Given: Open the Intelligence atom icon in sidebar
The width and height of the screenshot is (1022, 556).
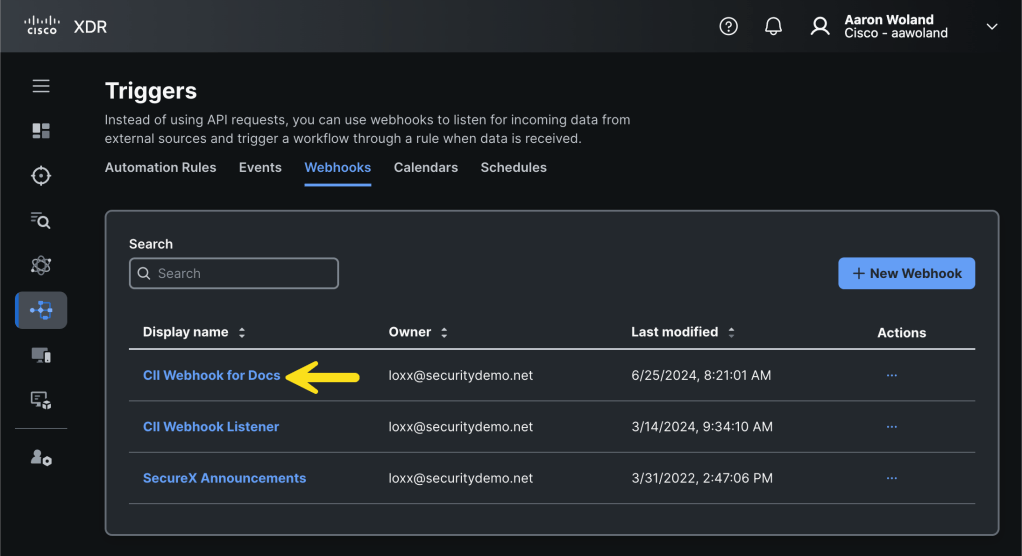Looking at the screenshot, I should tap(41, 265).
